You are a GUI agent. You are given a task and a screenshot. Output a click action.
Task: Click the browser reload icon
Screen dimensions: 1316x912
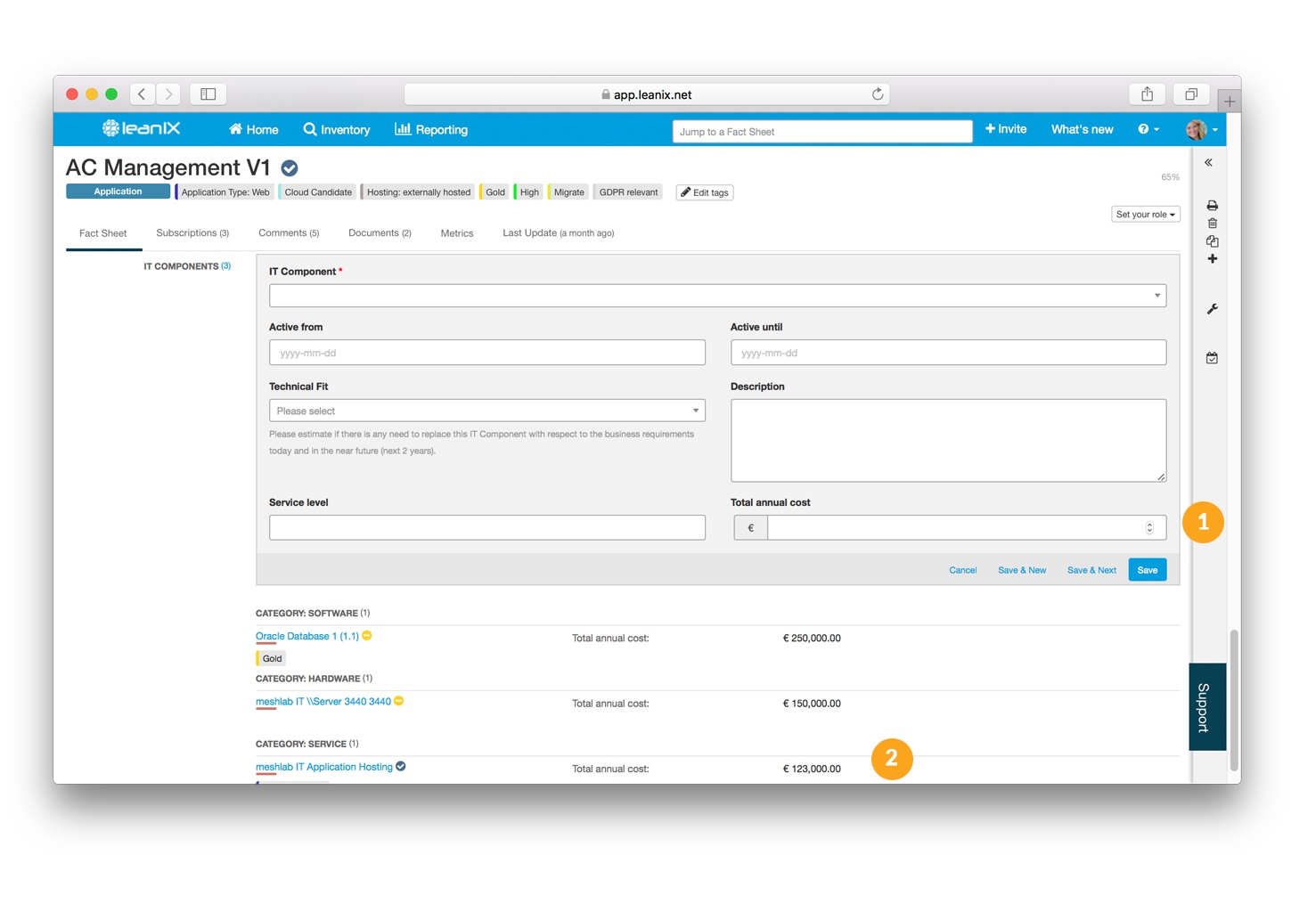click(878, 94)
